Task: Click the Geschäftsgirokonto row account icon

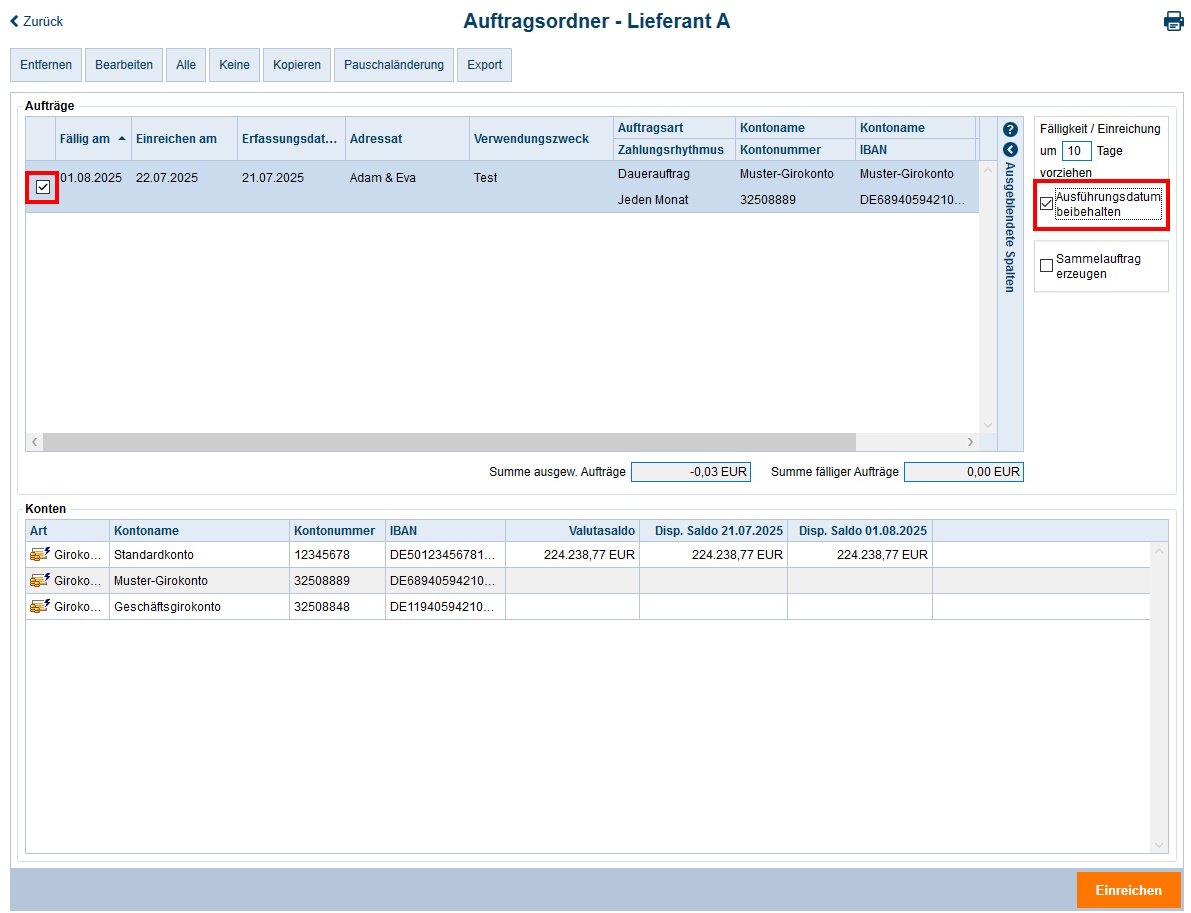Action: click(40, 606)
